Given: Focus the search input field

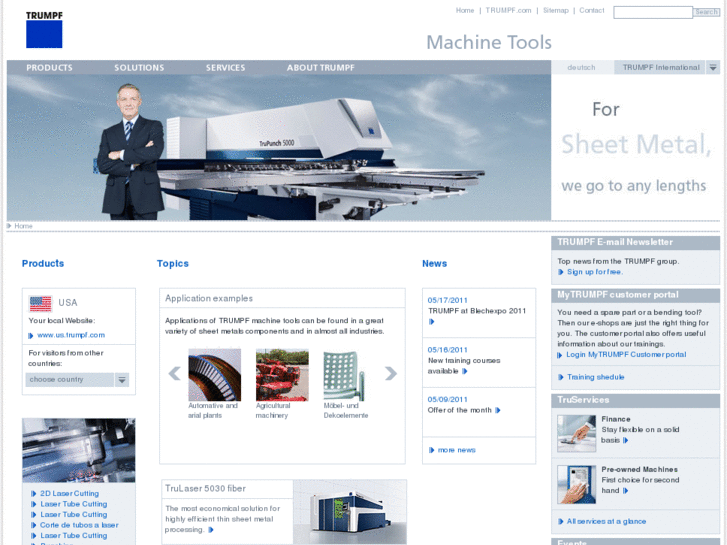Looking at the screenshot, I should coord(653,13).
